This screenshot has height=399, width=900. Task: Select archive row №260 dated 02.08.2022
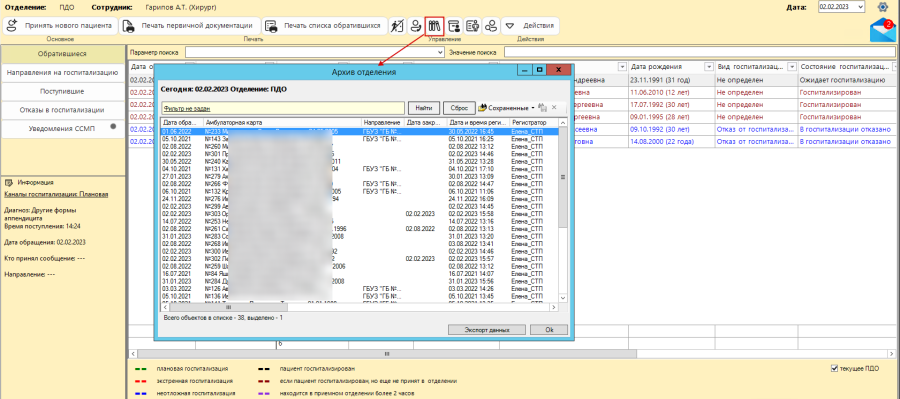(359, 146)
